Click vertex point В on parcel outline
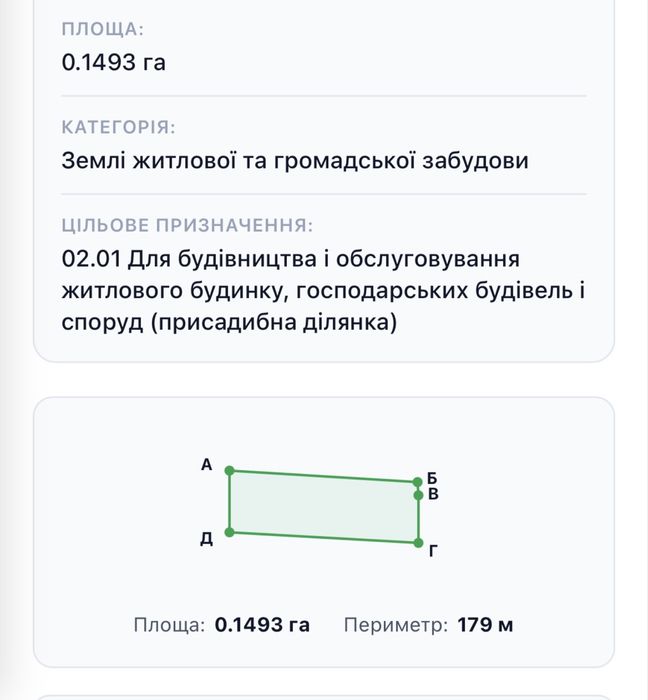Image resolution: width=648 pixels, height=700 pixels. [x=418, y=495]
